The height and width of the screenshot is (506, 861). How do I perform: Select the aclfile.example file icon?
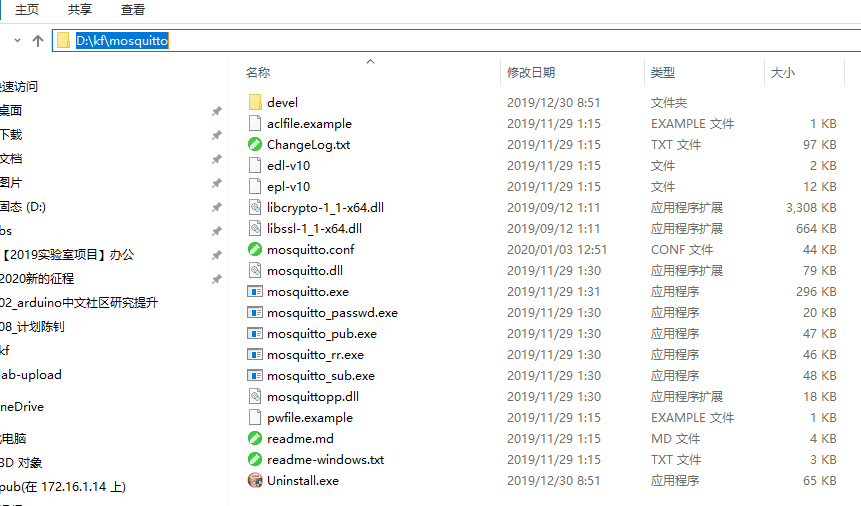(255, 124)
